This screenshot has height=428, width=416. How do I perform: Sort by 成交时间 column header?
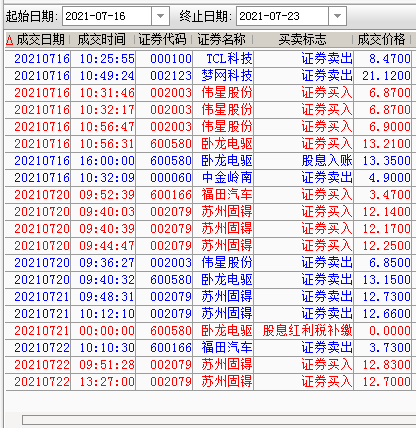[x=102, y=40]
